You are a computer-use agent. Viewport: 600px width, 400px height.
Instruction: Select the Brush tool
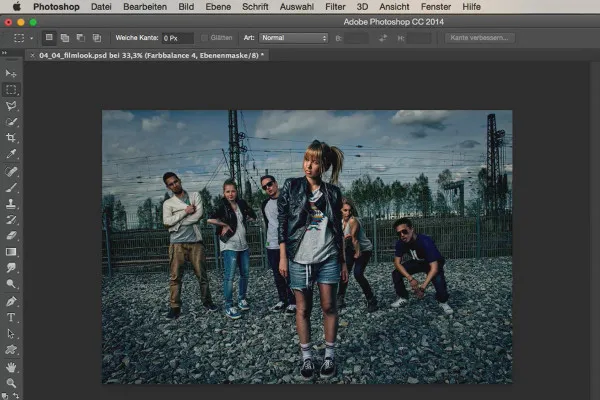(11, 188)
